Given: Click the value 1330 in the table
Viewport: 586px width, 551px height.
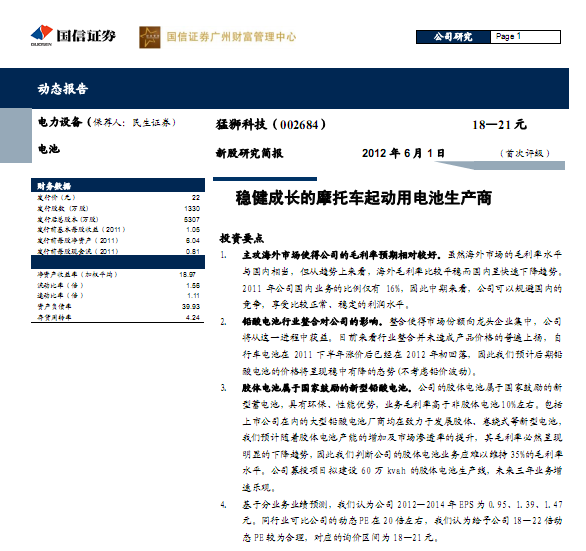Looking at the screenshot, I should [x=192, y=208].
